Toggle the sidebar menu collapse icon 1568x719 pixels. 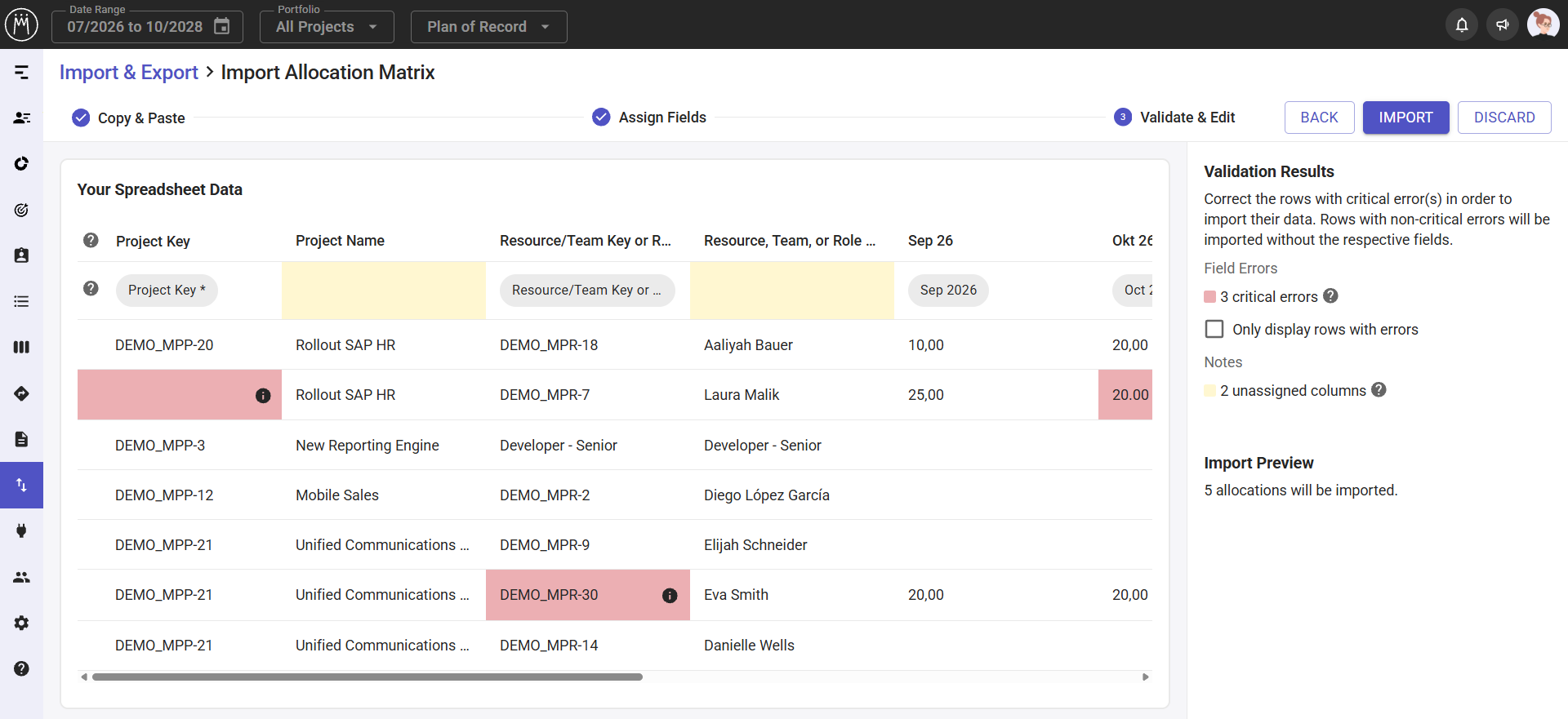point(22,73)
